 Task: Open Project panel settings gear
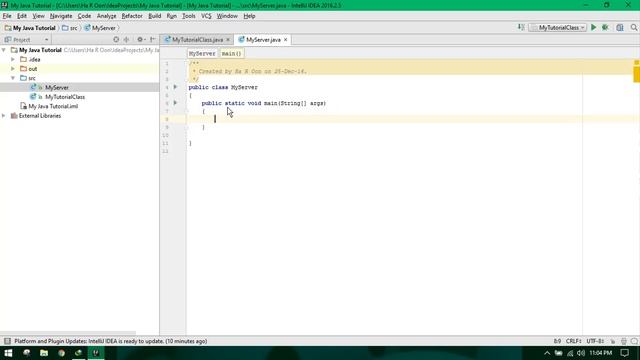click(x=140, y=40)
